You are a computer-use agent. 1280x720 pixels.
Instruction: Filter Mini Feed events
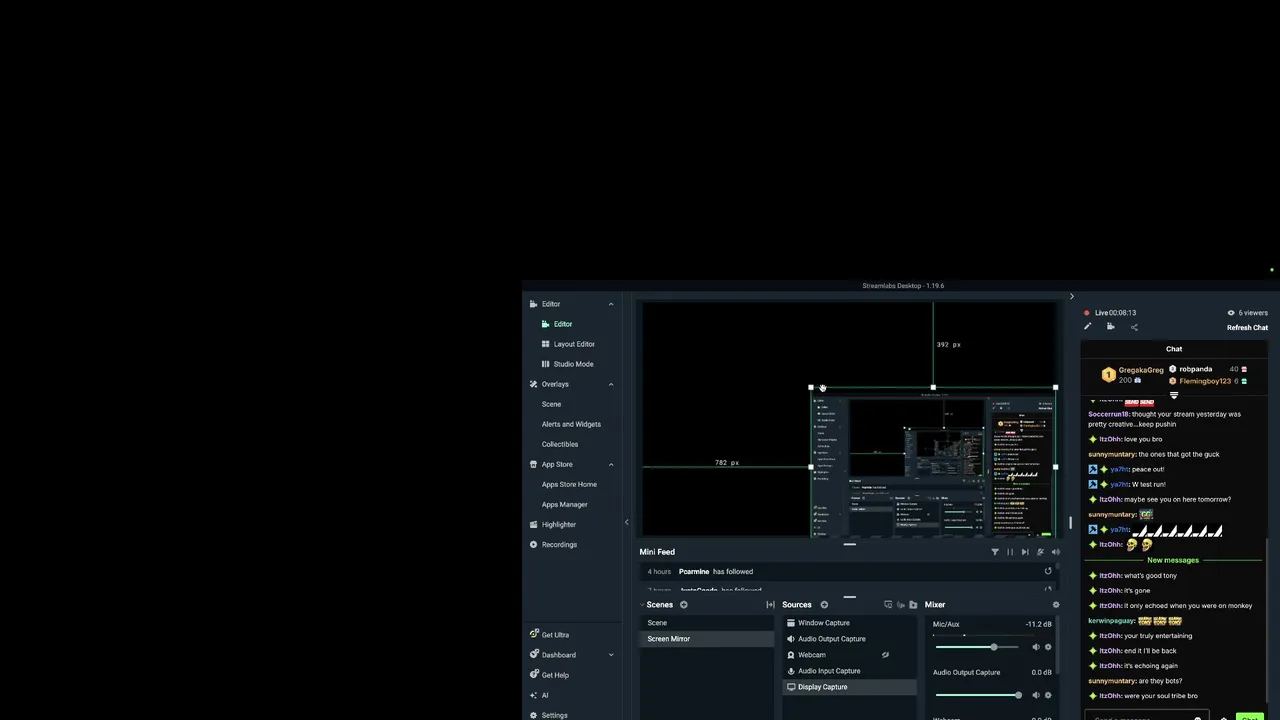994,552
